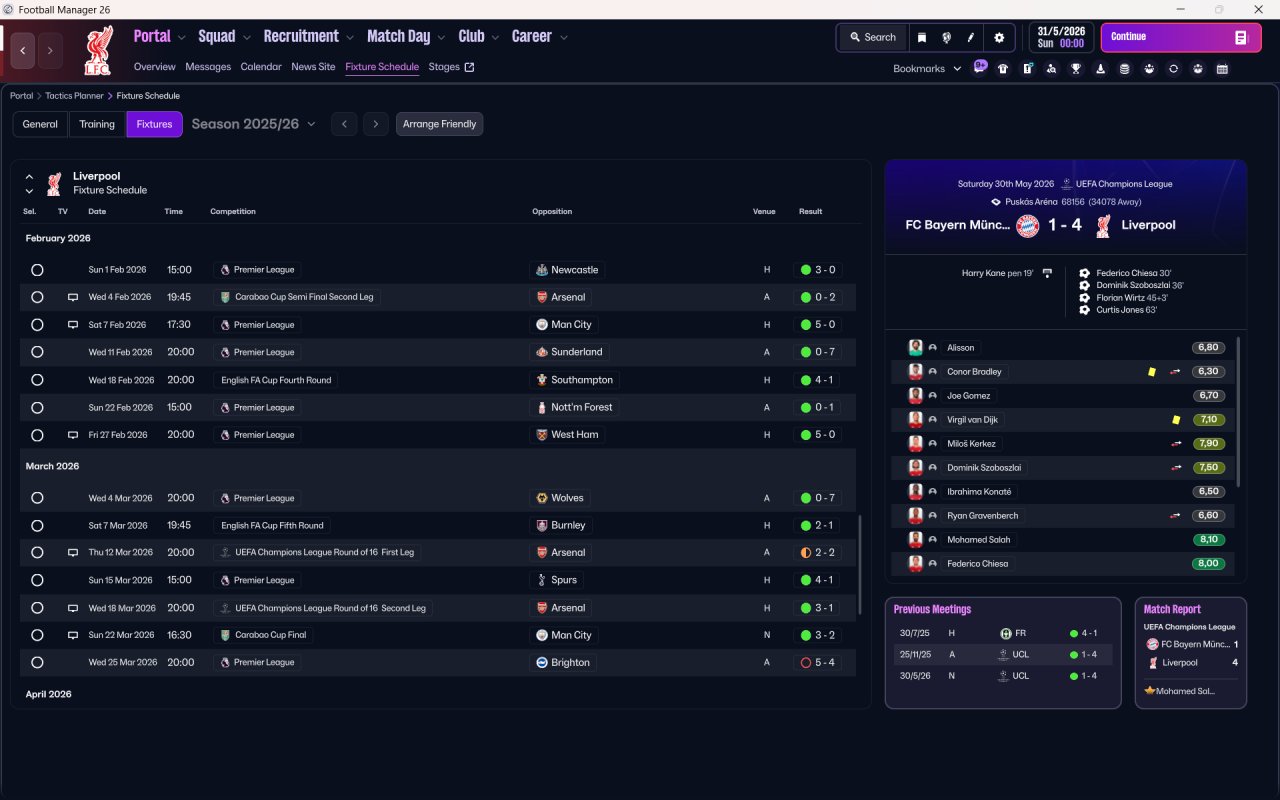Click the Wolves club badge in the fixture list
Viewport: 1280px width, 800px height.
[542, 498]
